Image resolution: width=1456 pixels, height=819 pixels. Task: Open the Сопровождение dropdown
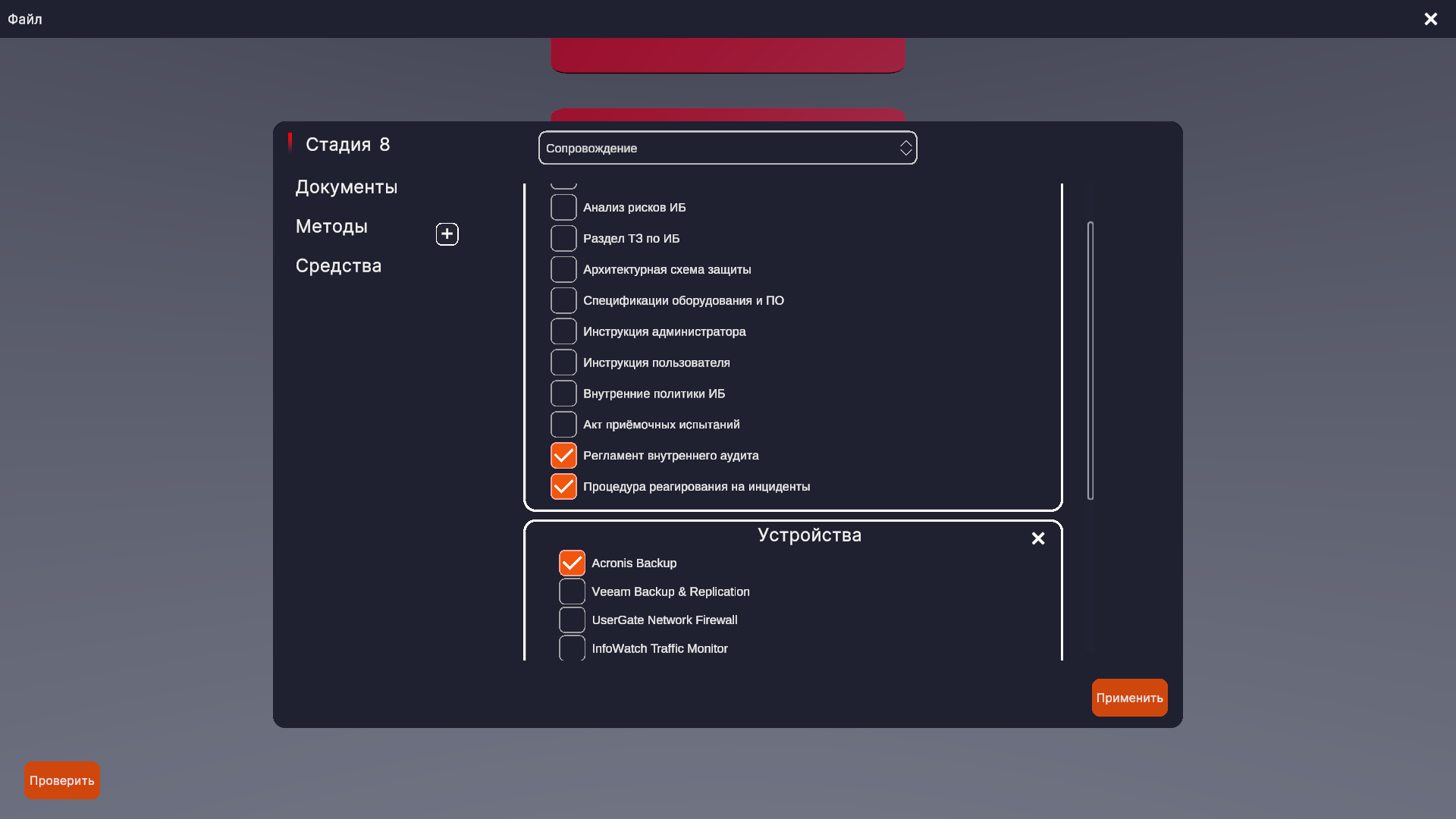tap(726, 148)
